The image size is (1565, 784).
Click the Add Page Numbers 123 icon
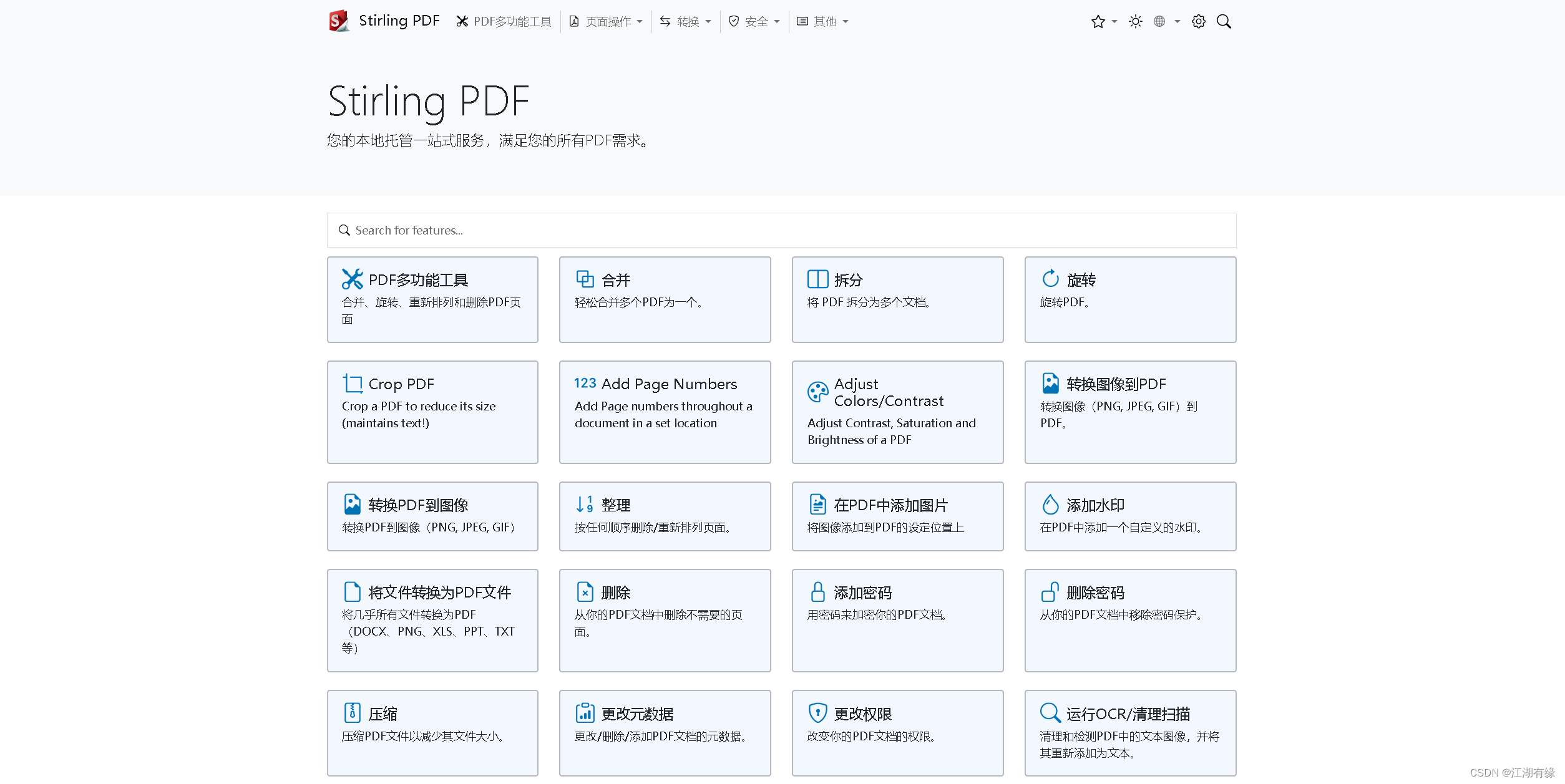point(585,383)
